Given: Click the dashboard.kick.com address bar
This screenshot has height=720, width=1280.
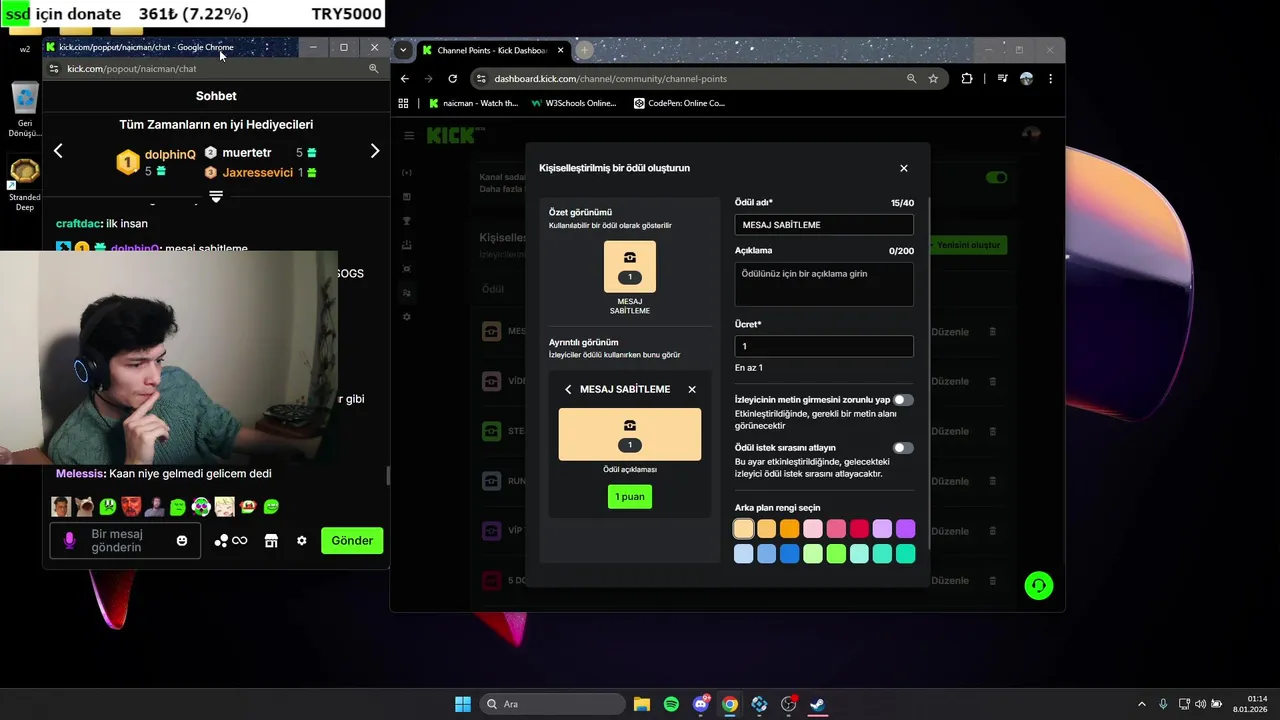Looking at the screenshot, I should (x=690, y=79).
